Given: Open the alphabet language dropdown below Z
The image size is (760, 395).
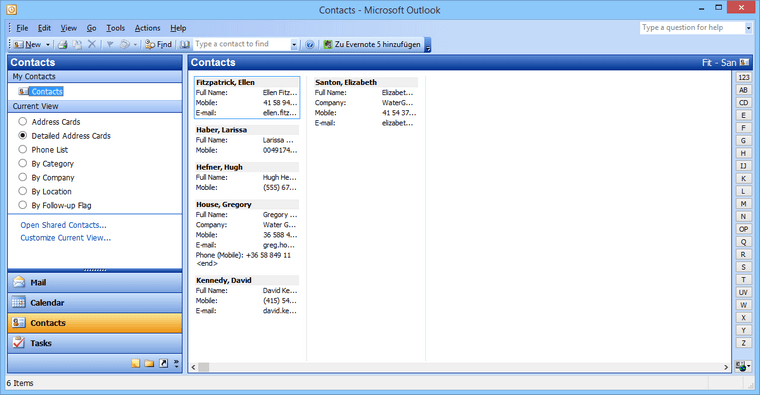Looking at the screenshot, I should (x=743, y=366).
